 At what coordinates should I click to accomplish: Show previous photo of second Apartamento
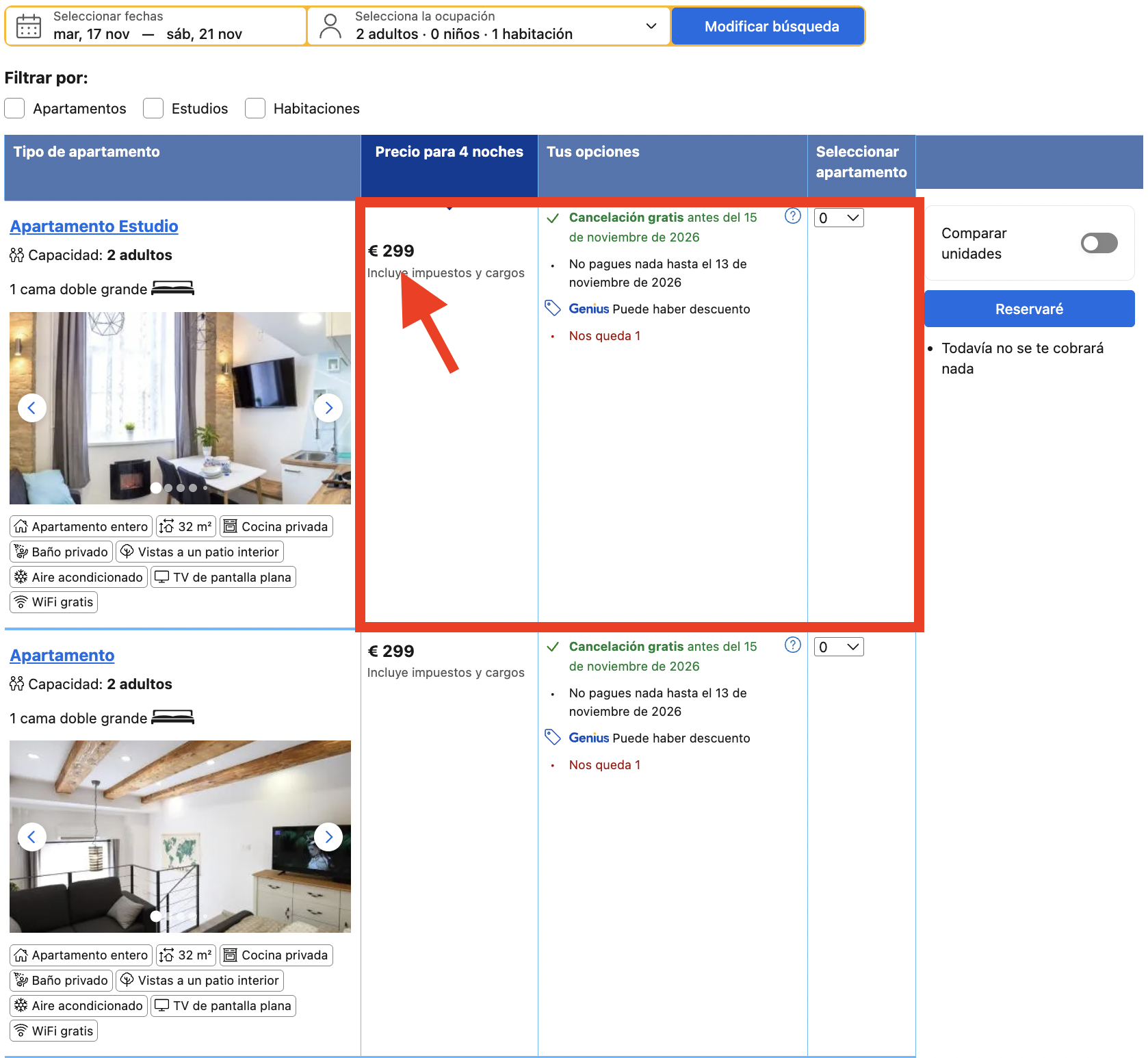click(31, 836)
